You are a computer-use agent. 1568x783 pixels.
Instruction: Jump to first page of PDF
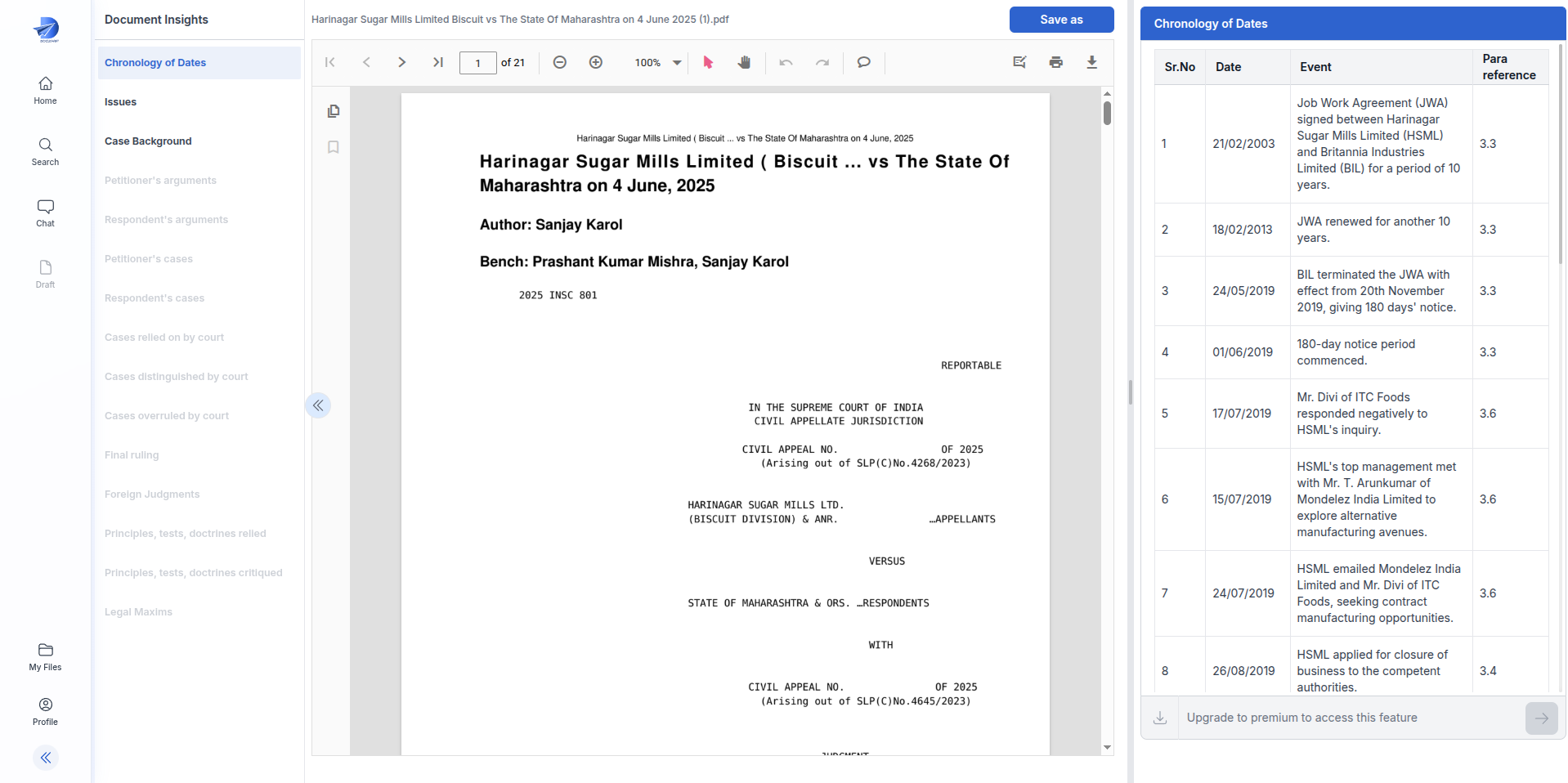[330, 62]
